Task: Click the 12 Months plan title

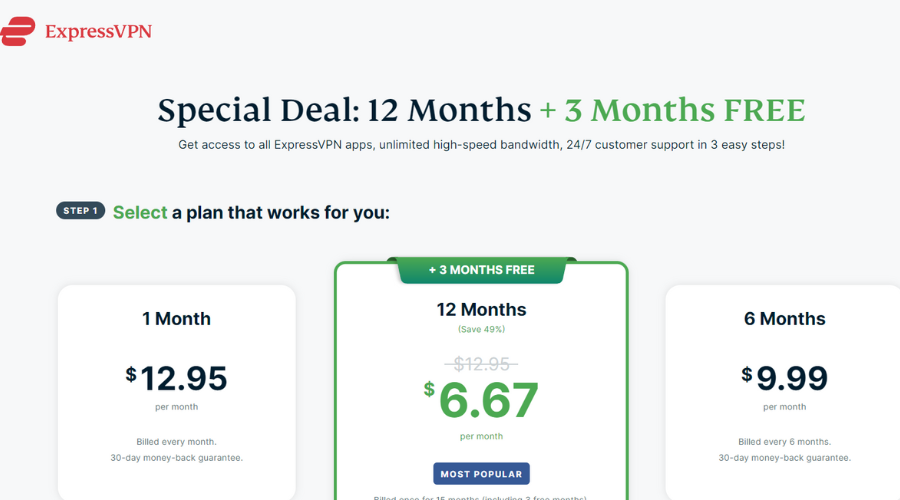Action: pyautogui.click(x=482, y=309)
